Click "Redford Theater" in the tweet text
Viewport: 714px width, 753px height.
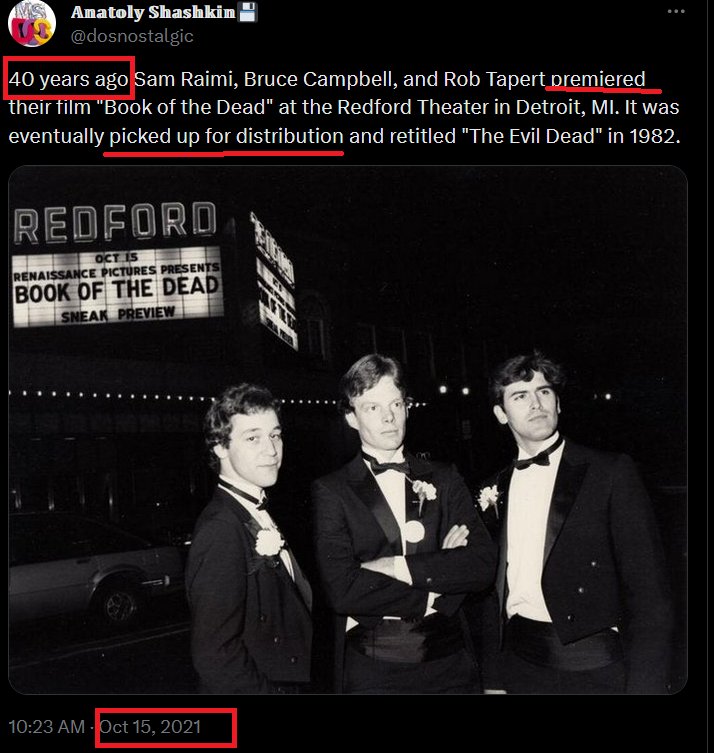(413, 107)
